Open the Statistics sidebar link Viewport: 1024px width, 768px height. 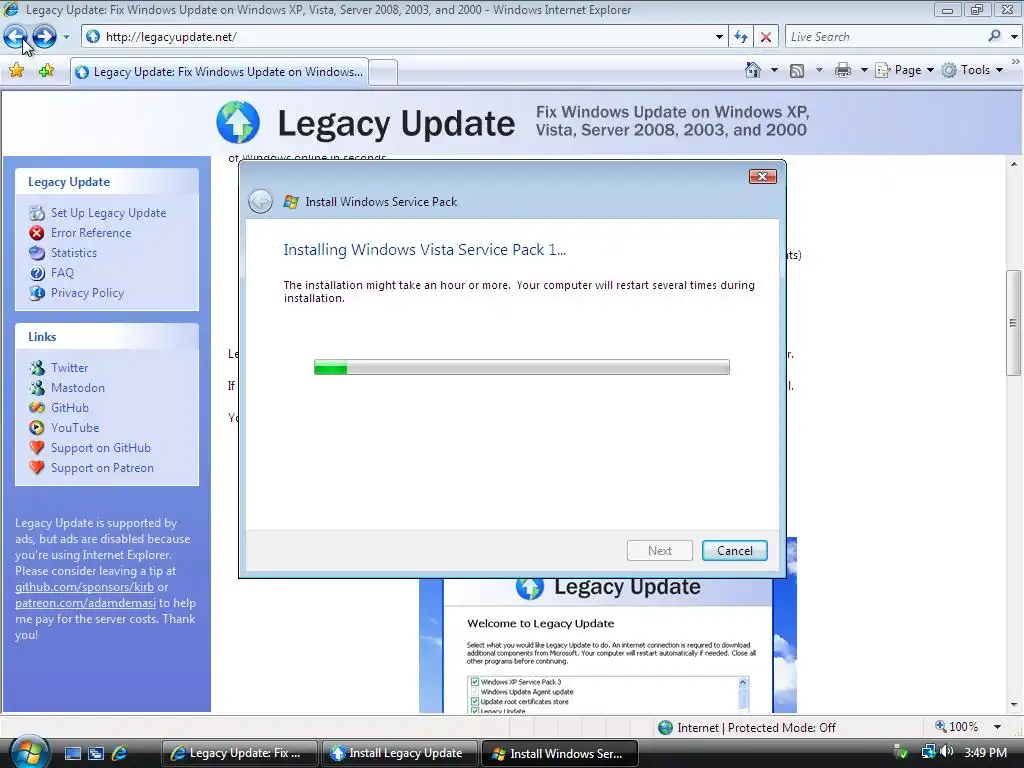[x=74, y=253]
